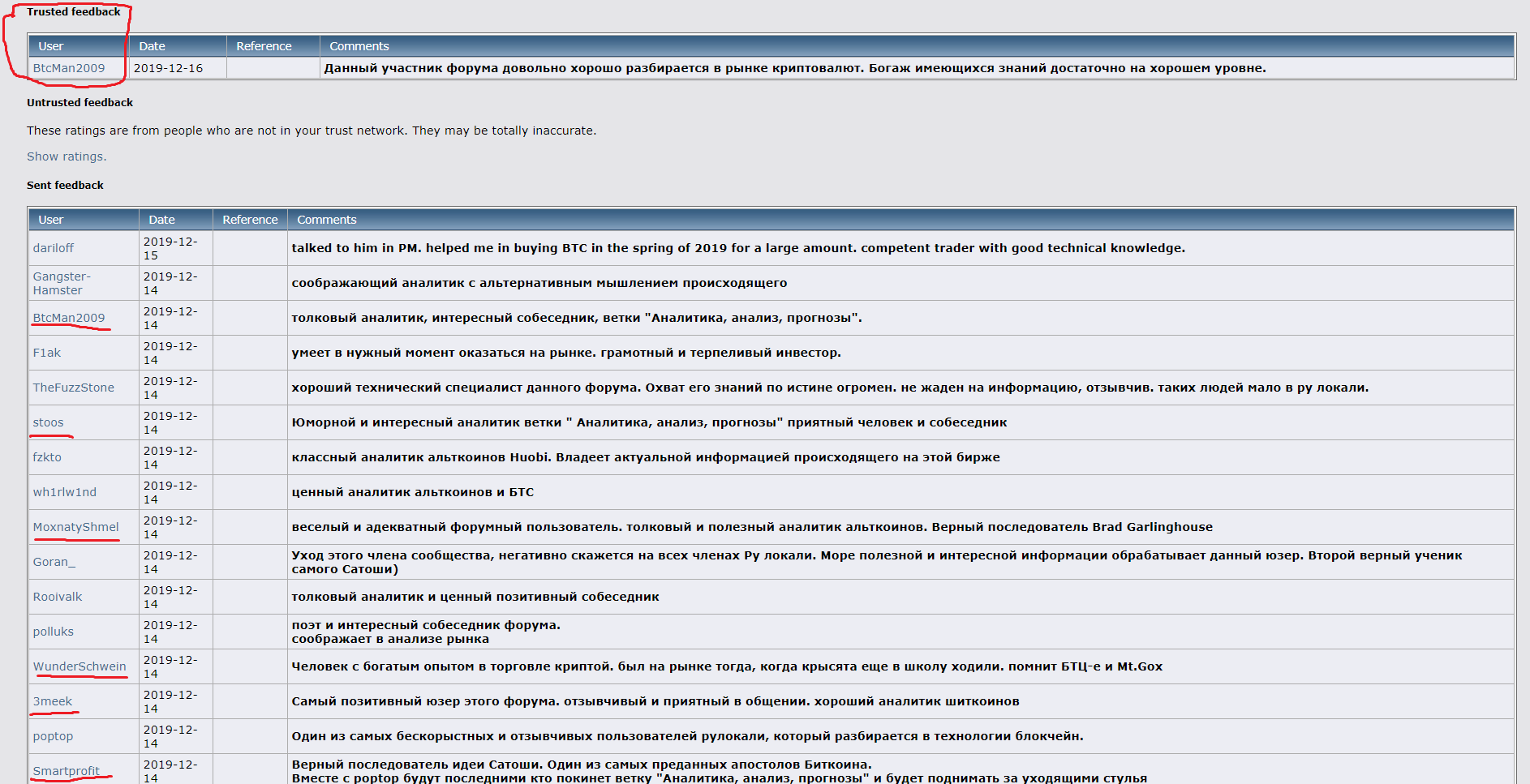Screen dimensions: 1530x784
Task: Click the 2019-12-15 date in dariloff row
Action: (170, 248)
